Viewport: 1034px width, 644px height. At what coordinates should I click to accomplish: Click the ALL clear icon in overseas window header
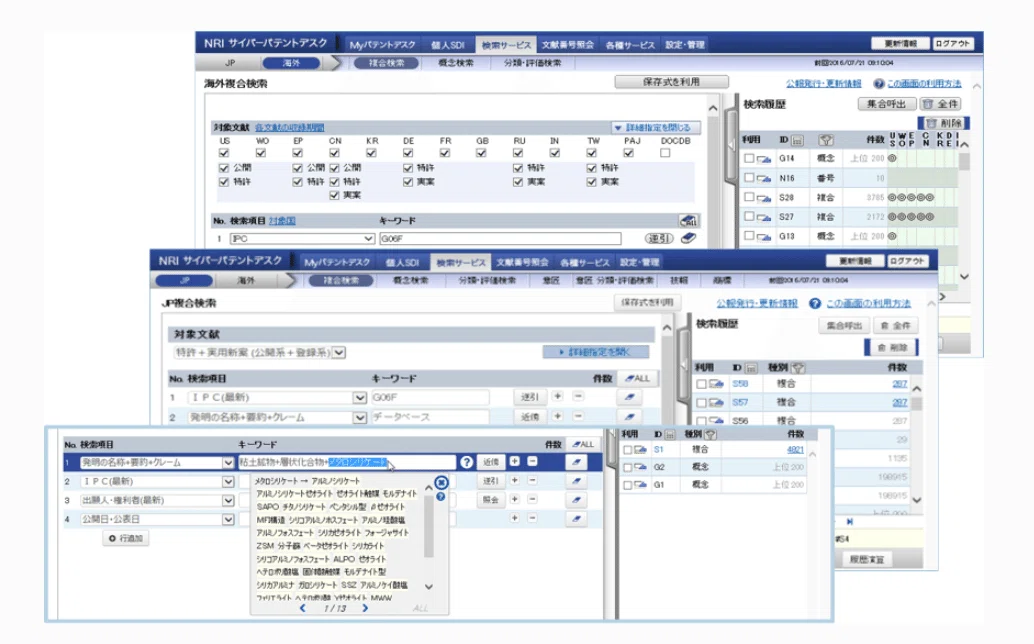[688, 221]
